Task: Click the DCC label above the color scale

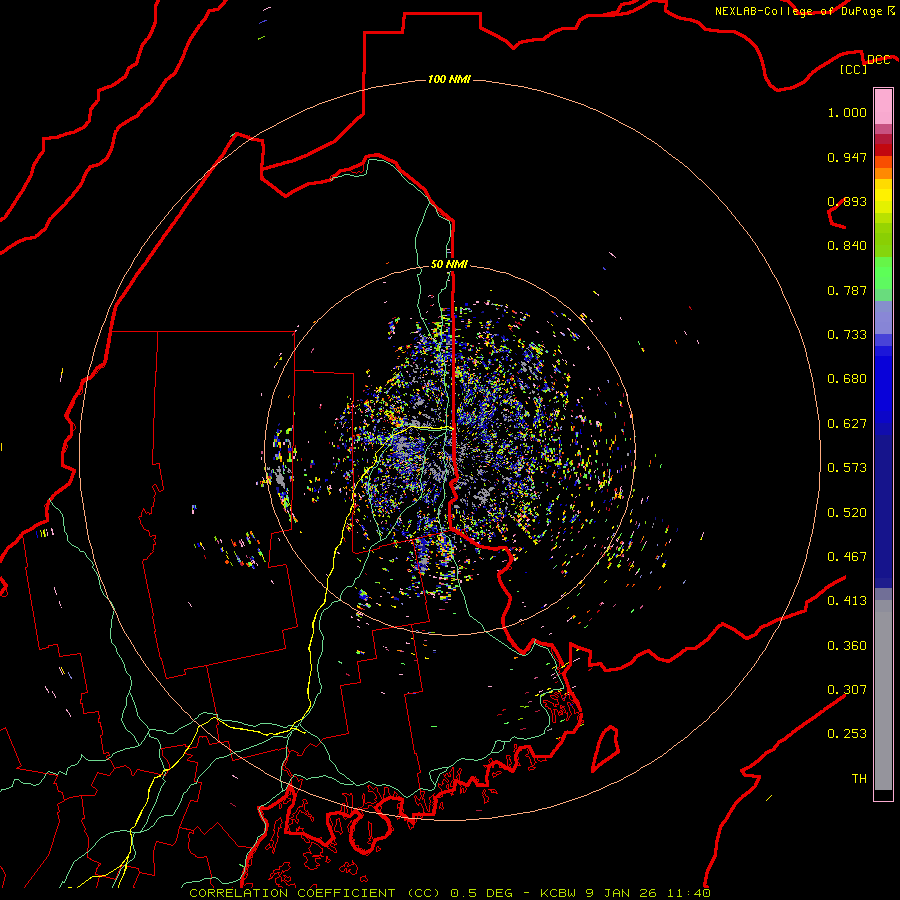Action: tap(878, 60)
